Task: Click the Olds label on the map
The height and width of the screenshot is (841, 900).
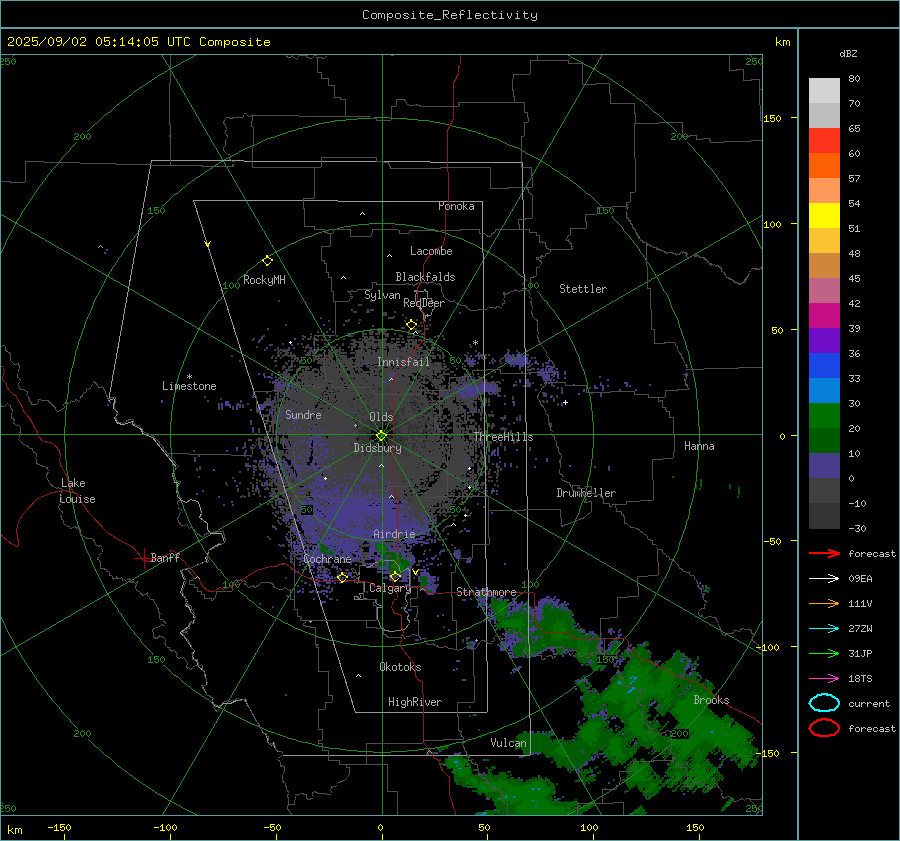Action: (x=381, y=417)
